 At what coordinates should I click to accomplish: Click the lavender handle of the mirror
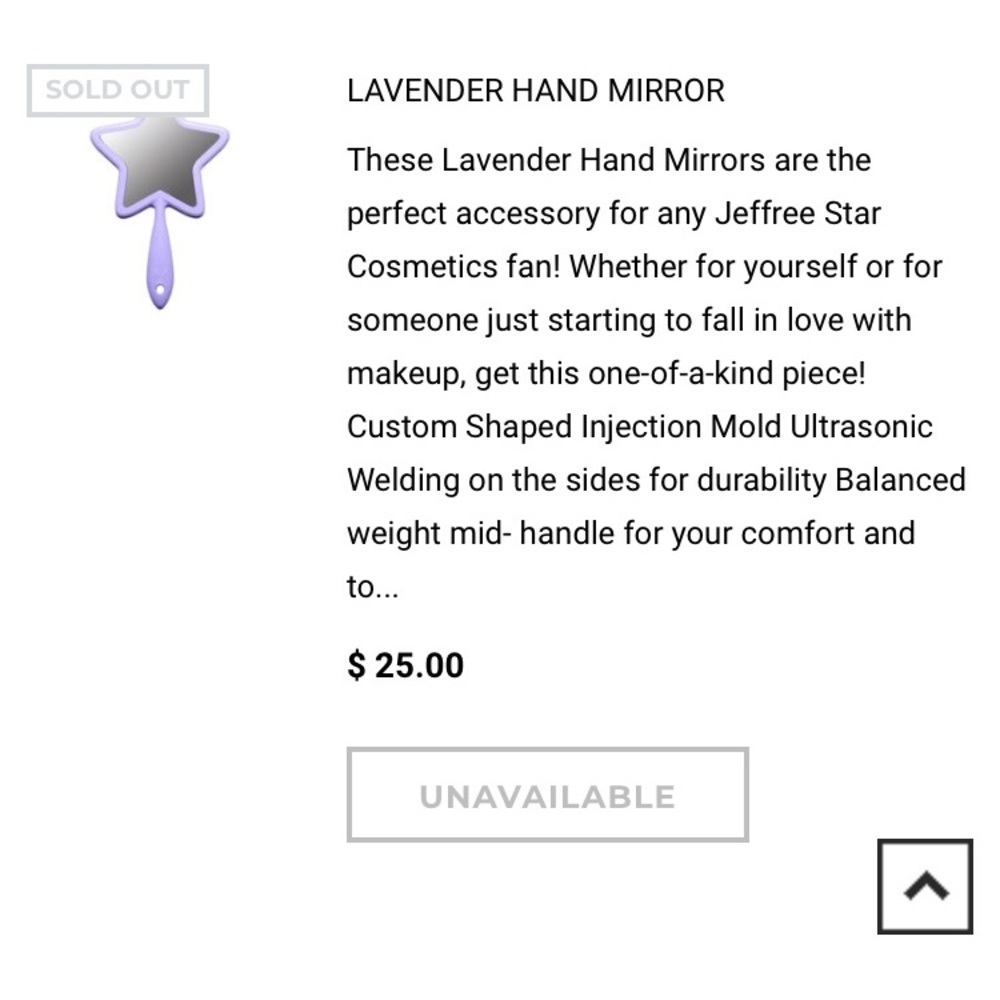(160, 261)
